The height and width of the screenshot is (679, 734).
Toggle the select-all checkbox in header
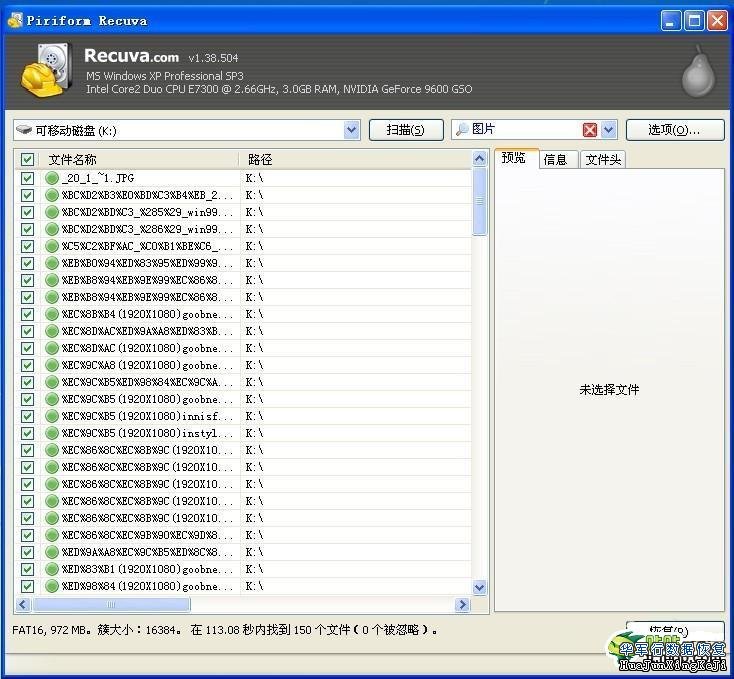27,160
